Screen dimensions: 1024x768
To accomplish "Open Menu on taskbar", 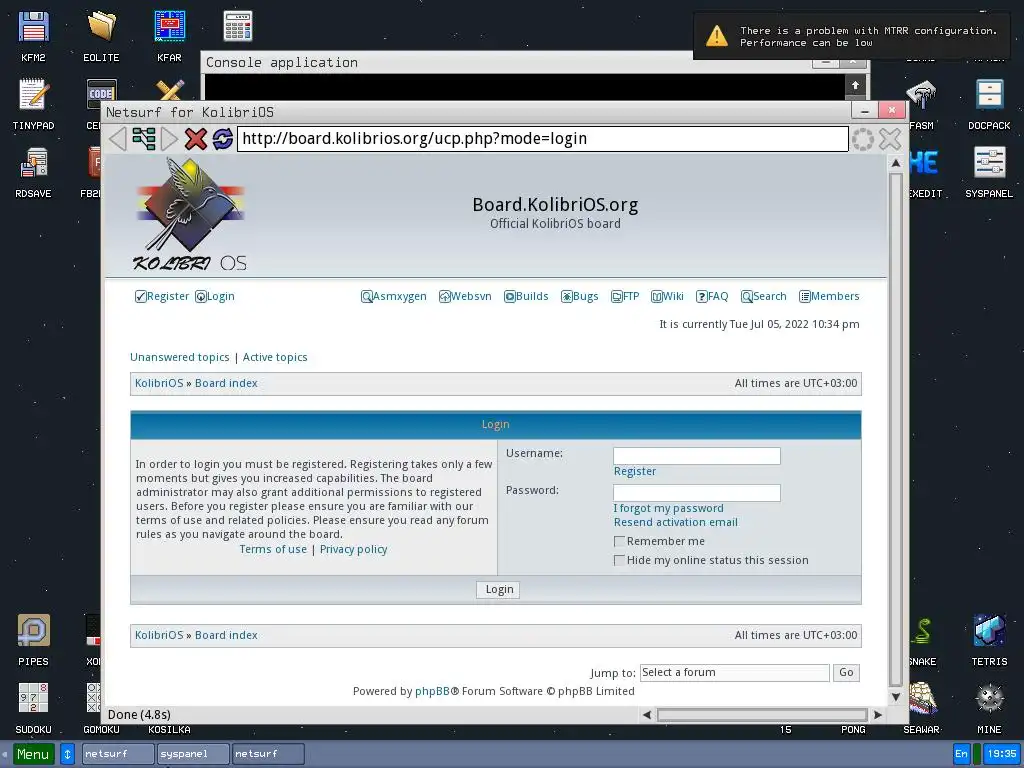I will (33, 754).
